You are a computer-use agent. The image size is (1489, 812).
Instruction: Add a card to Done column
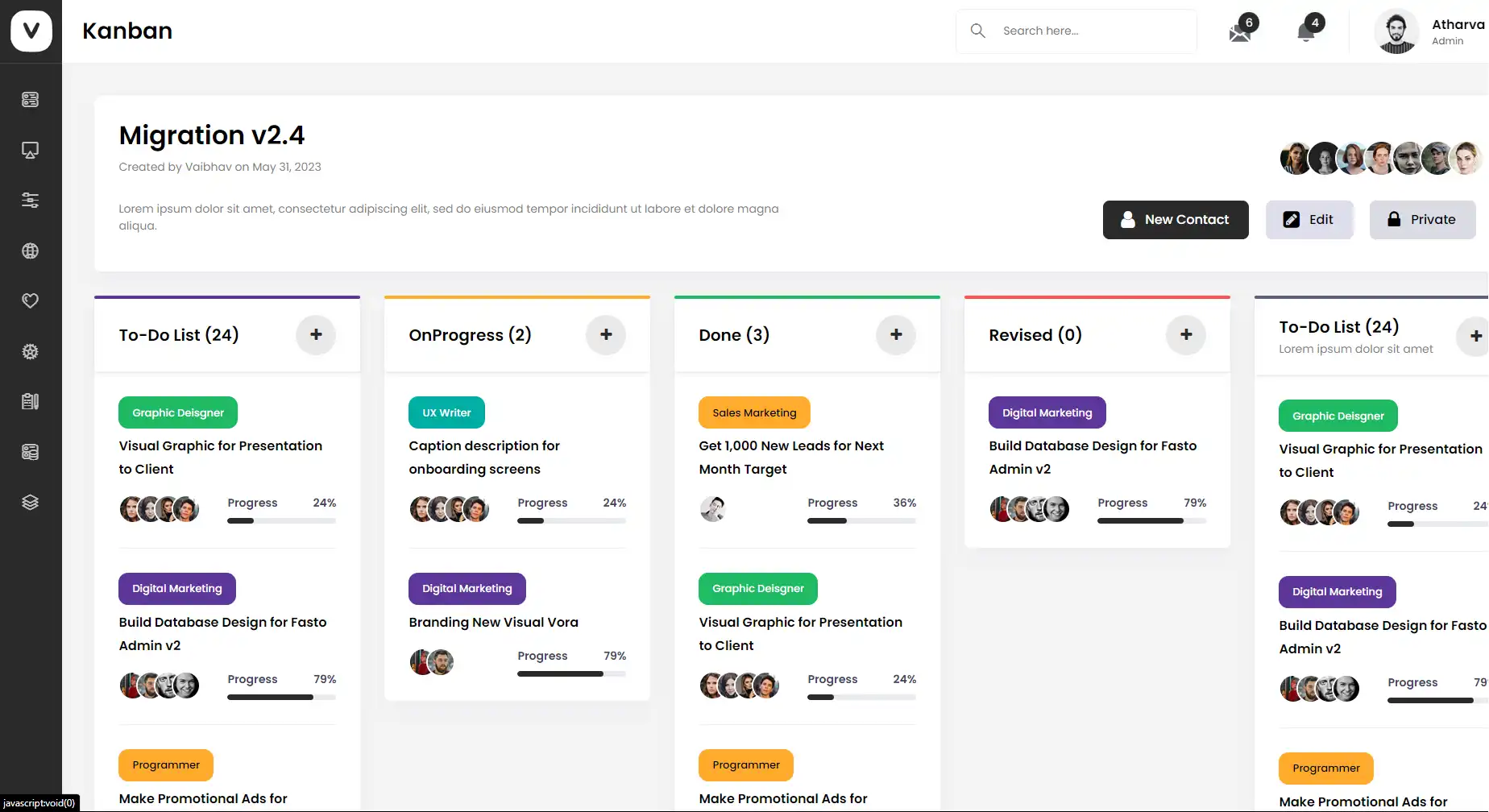pyautogui.click(x=896, y=334)
